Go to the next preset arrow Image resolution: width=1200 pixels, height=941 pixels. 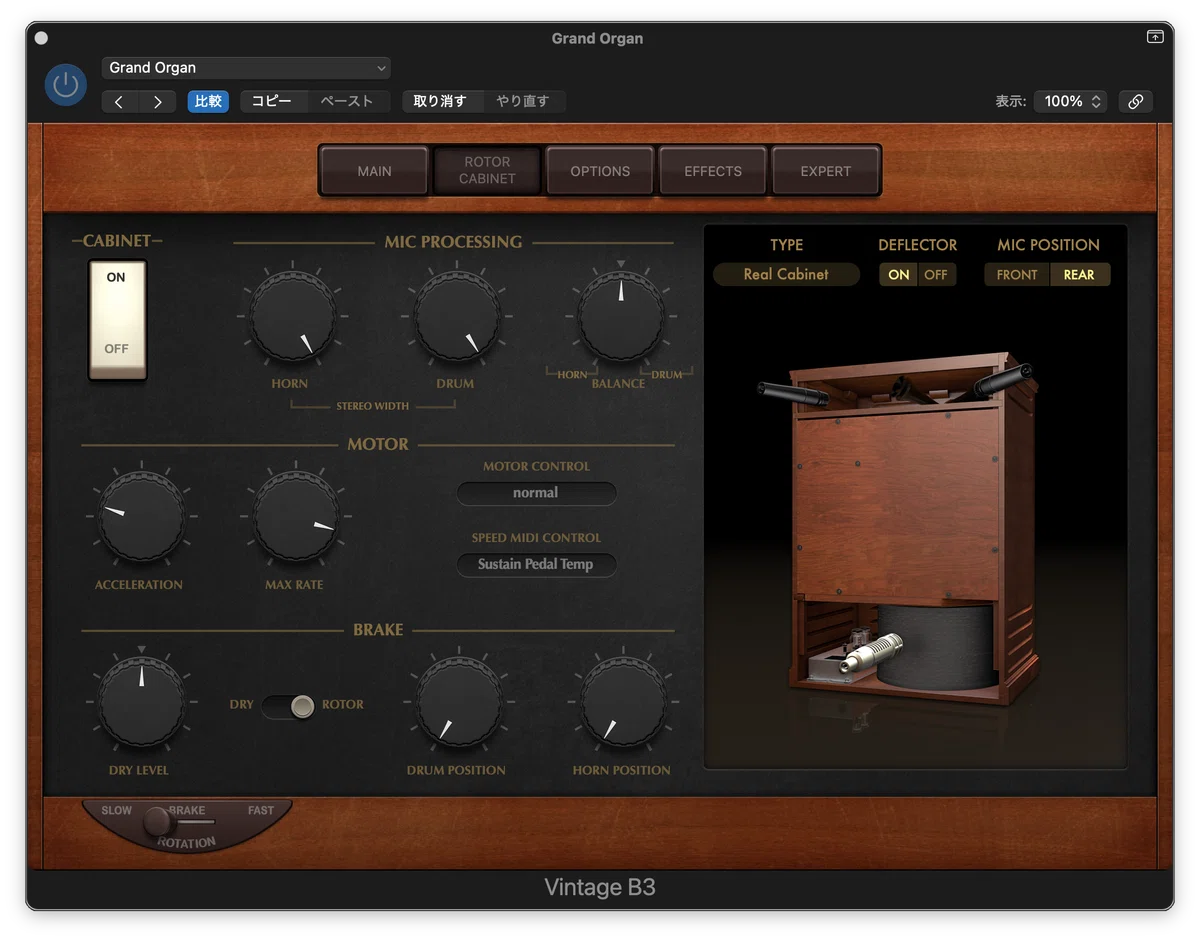[x=157, y=102]
